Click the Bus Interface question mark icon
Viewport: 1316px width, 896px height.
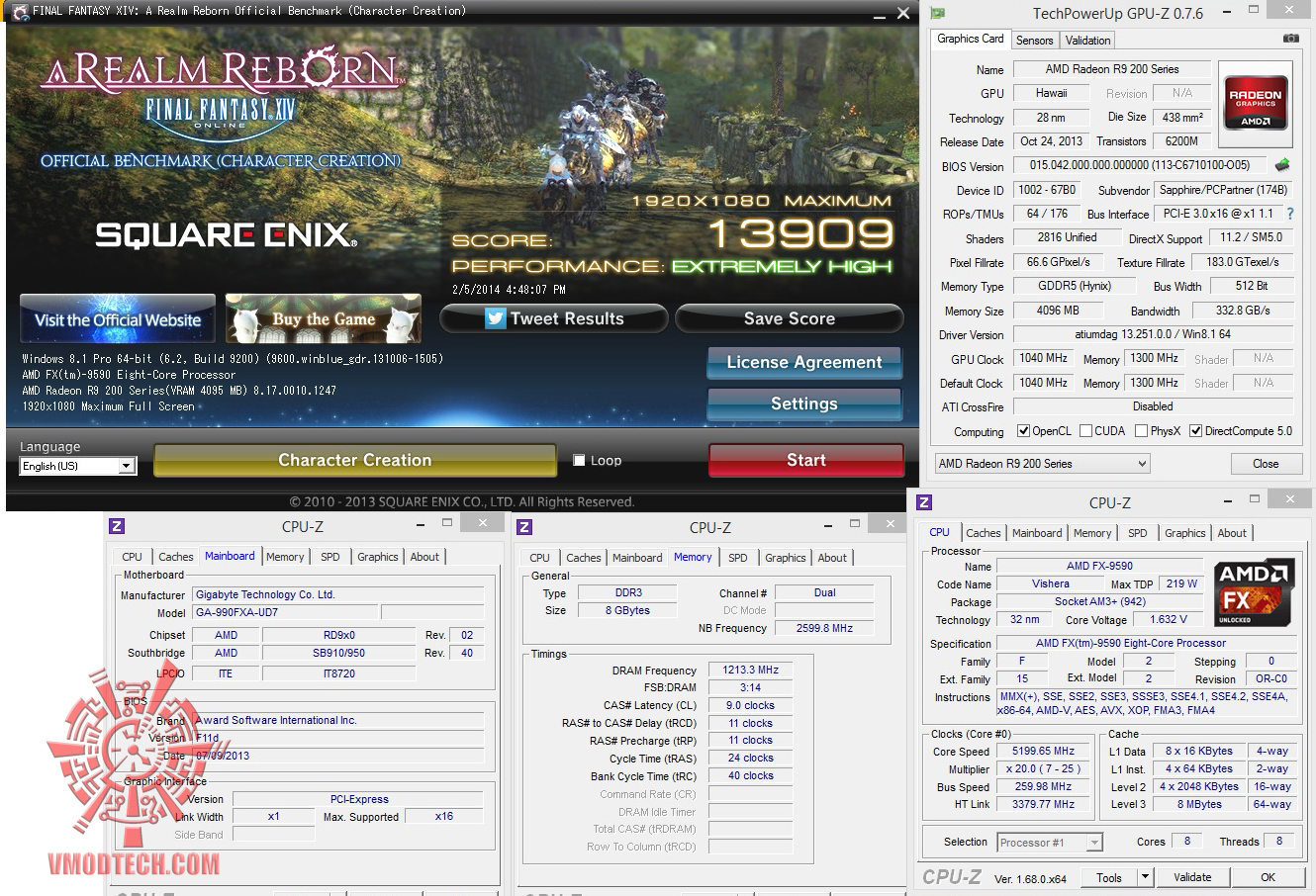click(x=1289, y=214)
